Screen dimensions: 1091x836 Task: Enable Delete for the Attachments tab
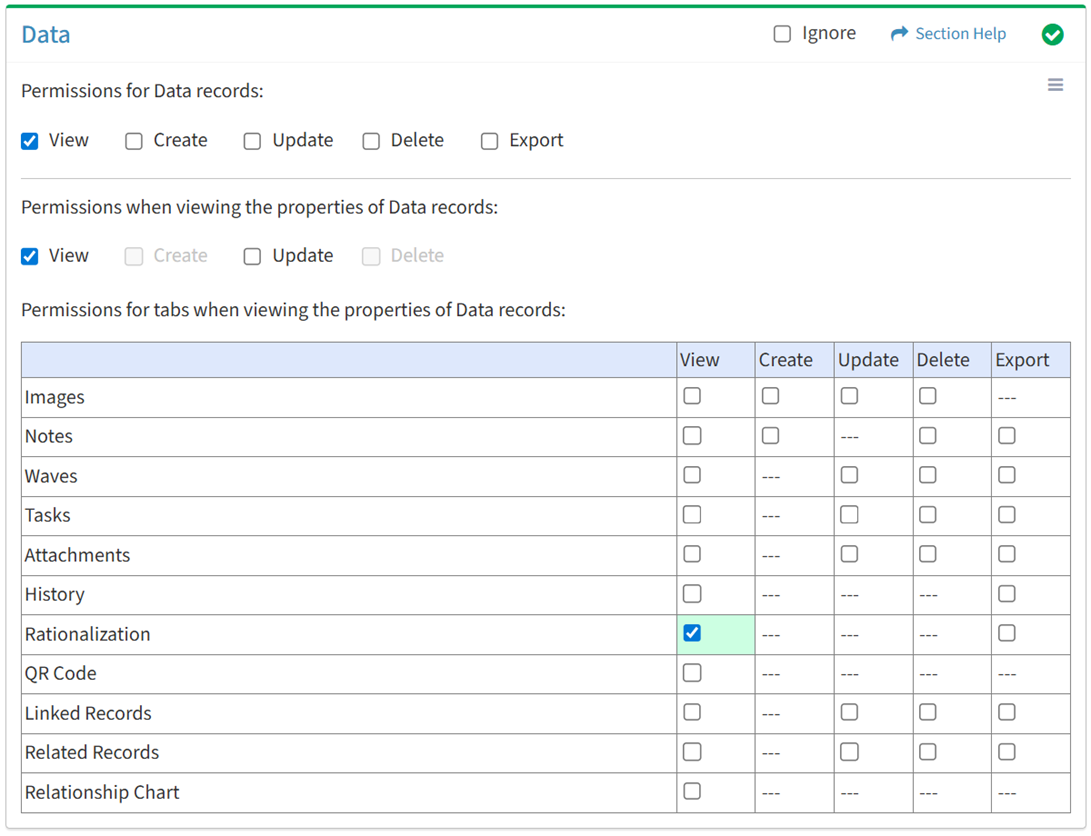tap(928, 554)
